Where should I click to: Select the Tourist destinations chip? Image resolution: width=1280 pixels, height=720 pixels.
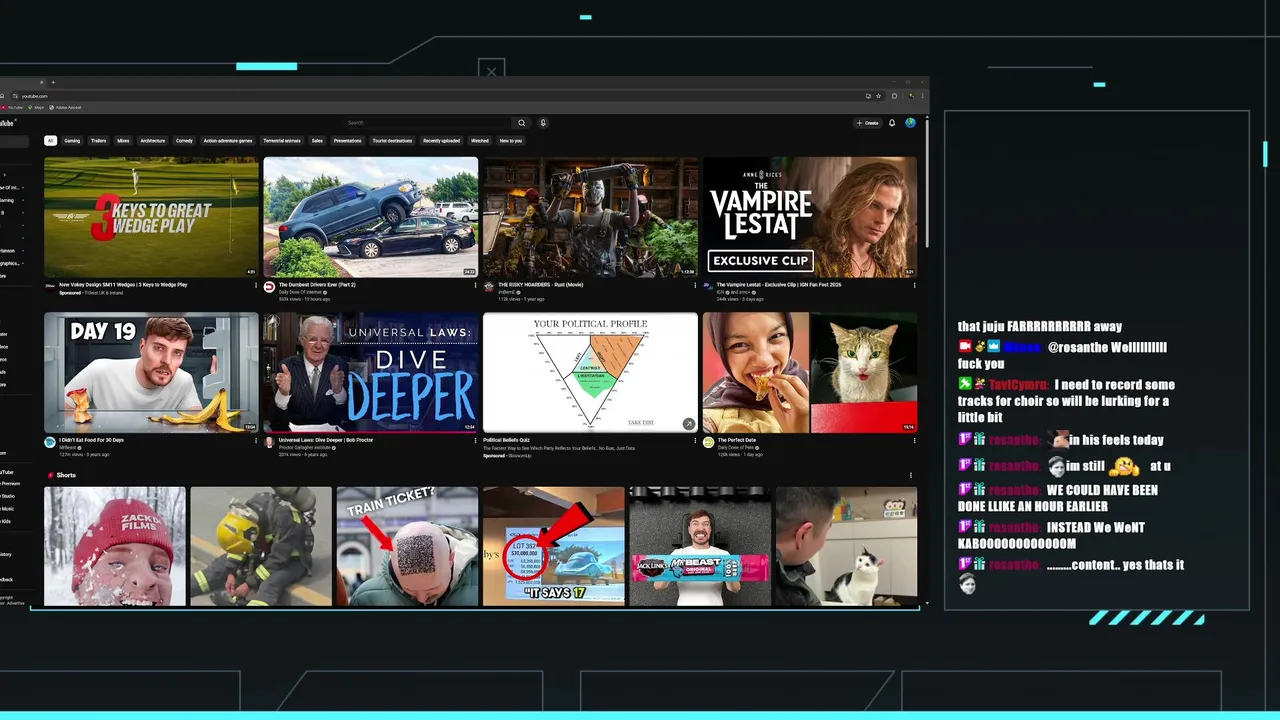click(392, 141)
